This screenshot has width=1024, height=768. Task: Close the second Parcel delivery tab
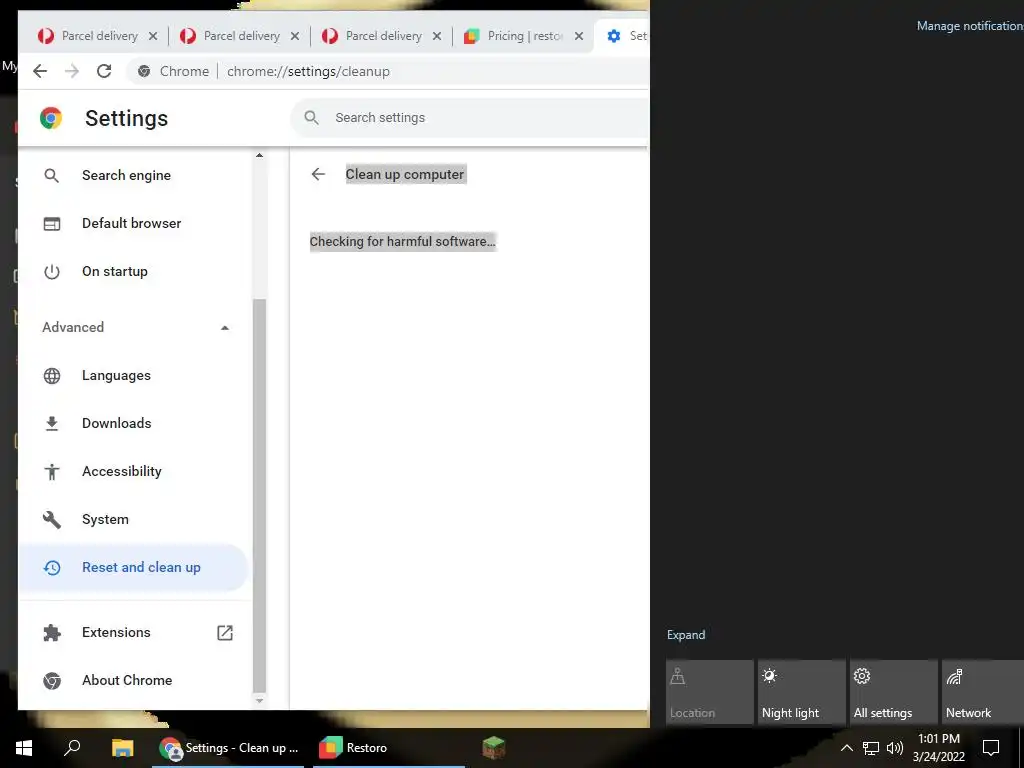(295, 37)
